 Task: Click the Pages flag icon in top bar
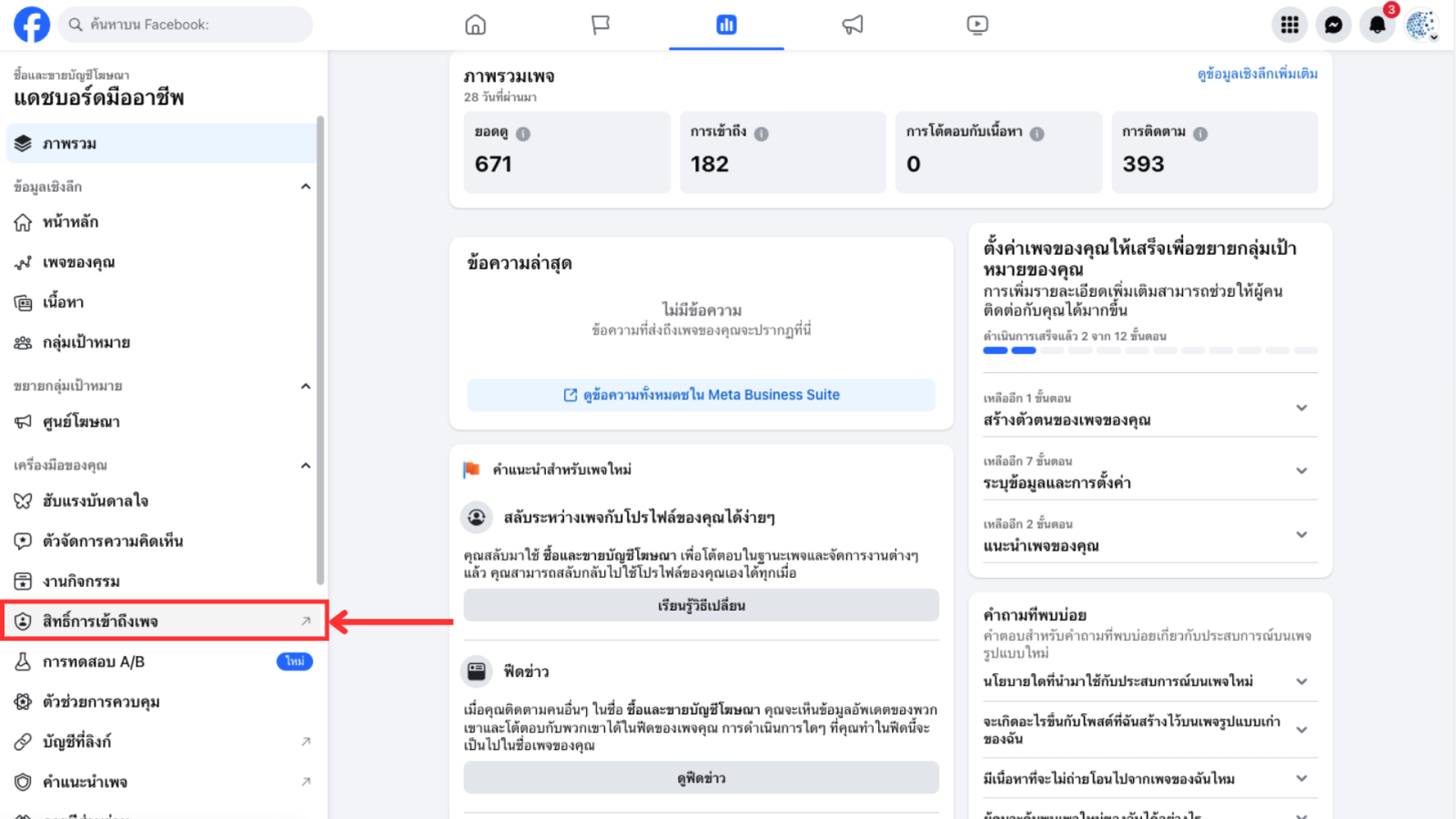coord(601,25)
